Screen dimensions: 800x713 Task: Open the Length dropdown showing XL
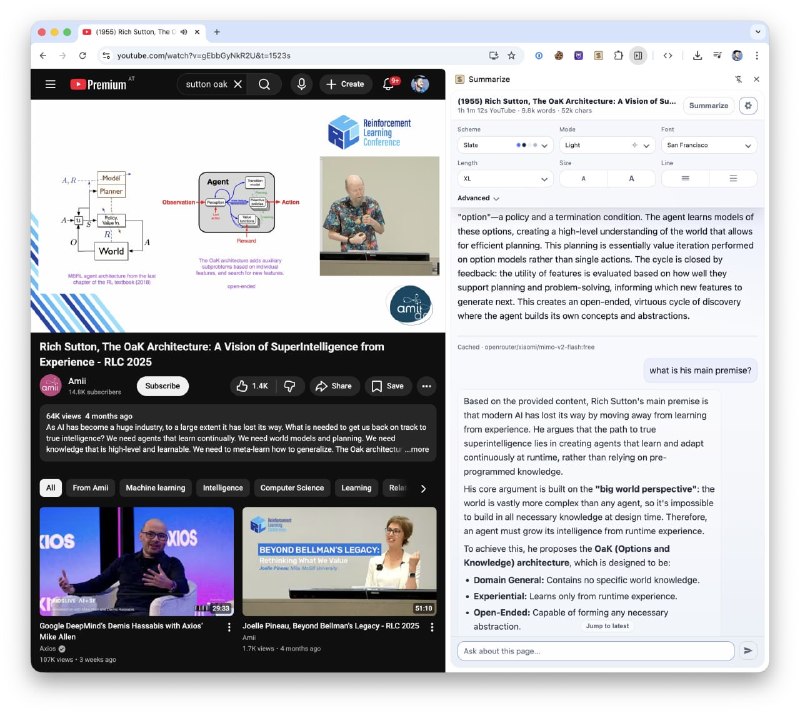505,179
